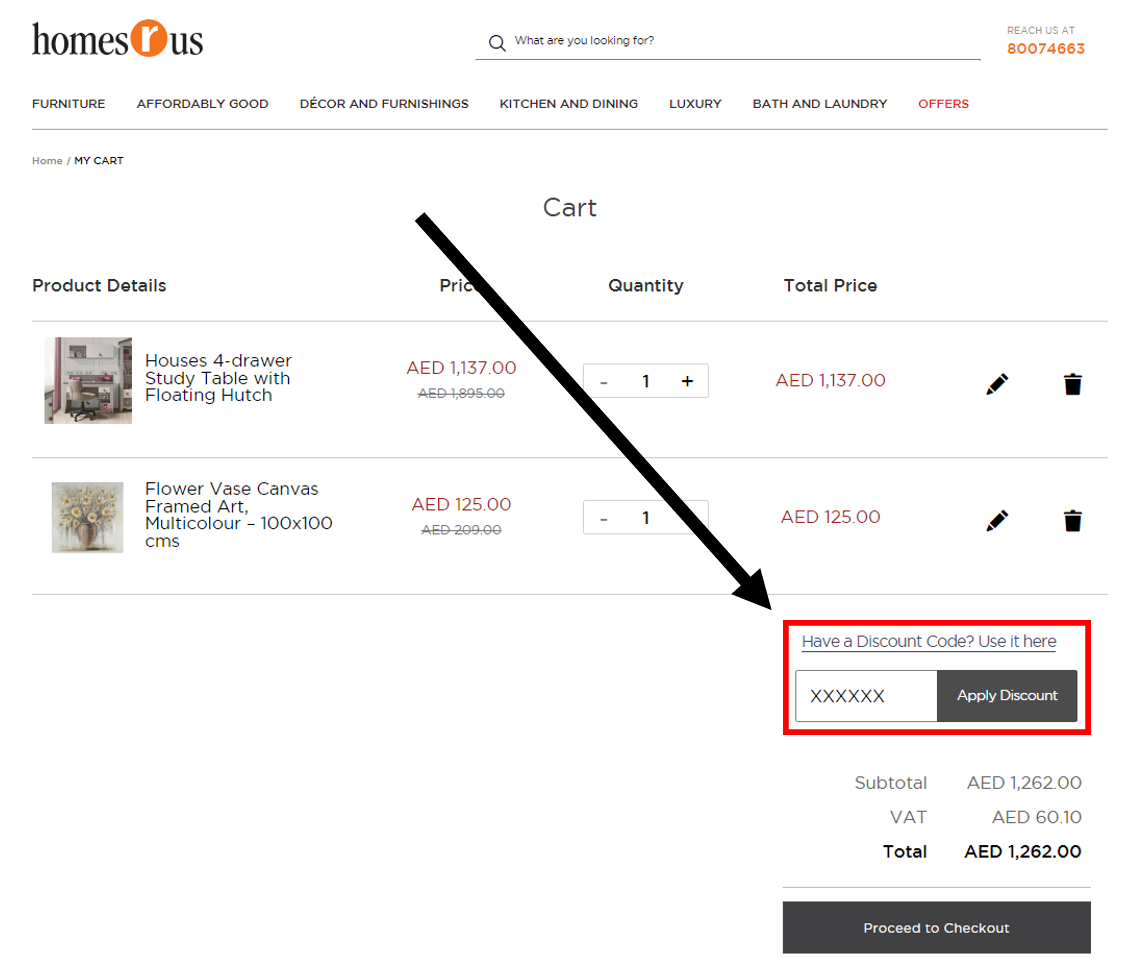Decrease Study Table quantity with minus

(604, 381)
